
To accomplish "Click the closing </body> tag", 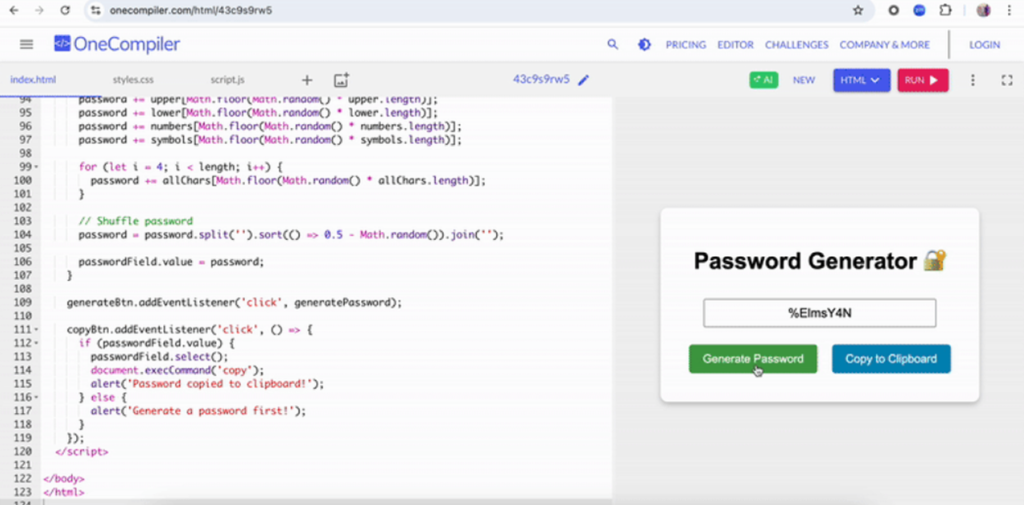I will [x=63, y=479].
